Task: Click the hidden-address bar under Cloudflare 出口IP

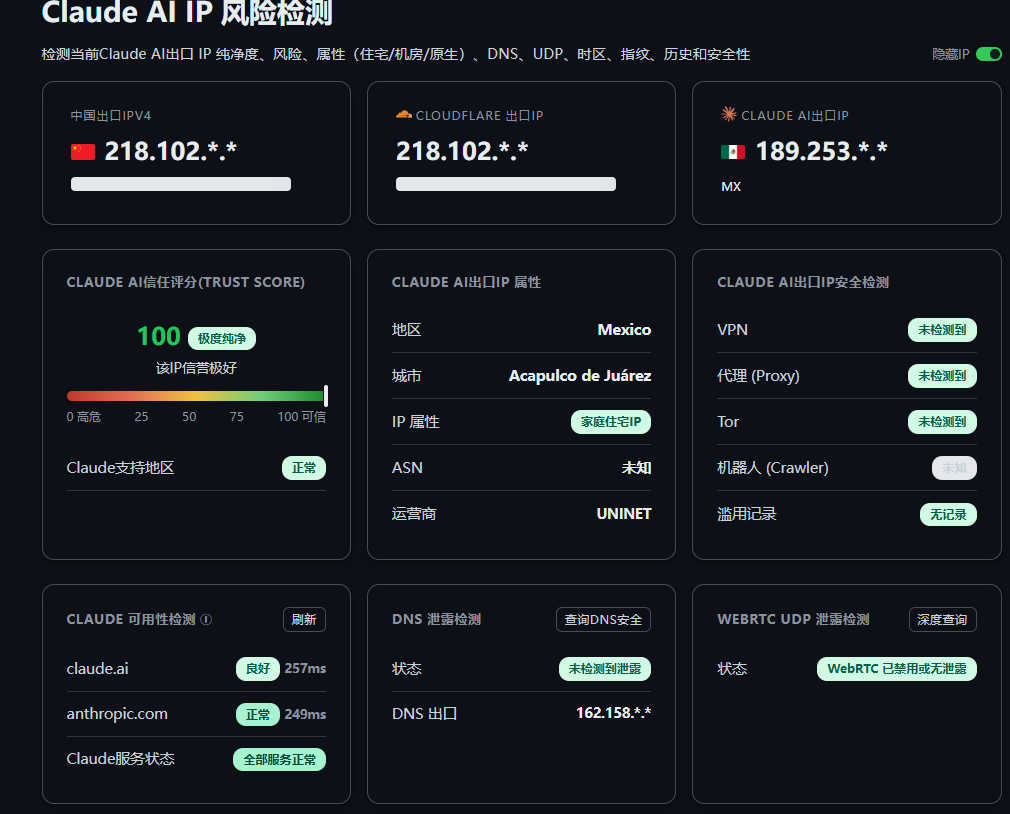Action: click(506, 184)
